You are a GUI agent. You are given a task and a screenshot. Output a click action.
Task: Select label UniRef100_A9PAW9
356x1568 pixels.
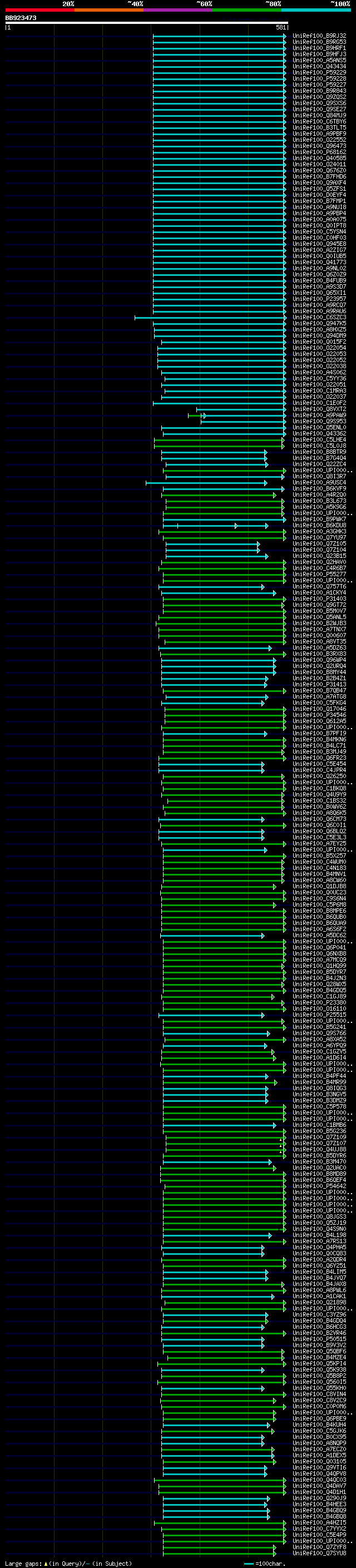(x=319, y=415)
